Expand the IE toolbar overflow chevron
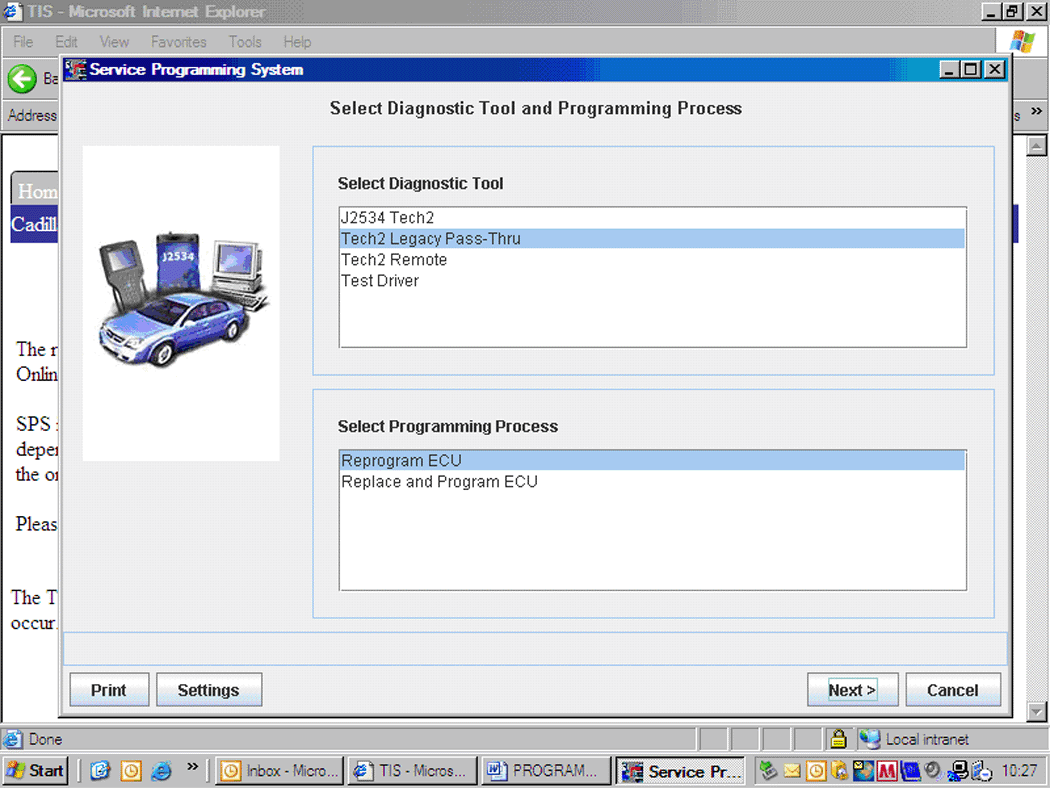The height and width of the screenshot is (788, 1050). click(1036, 115)
